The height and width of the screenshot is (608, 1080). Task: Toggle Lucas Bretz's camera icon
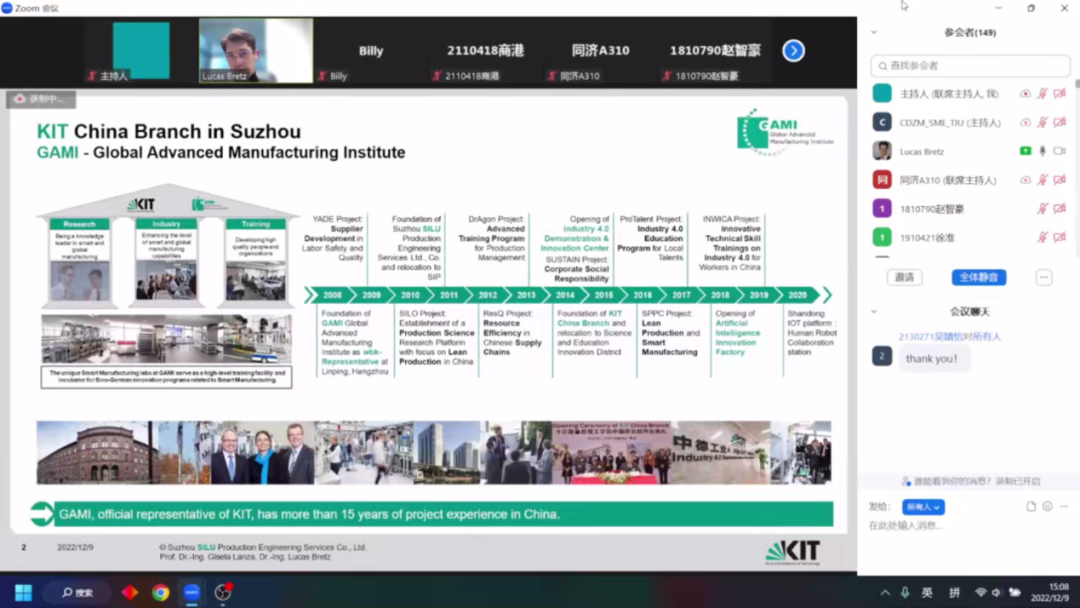(x=1059, y=151)
